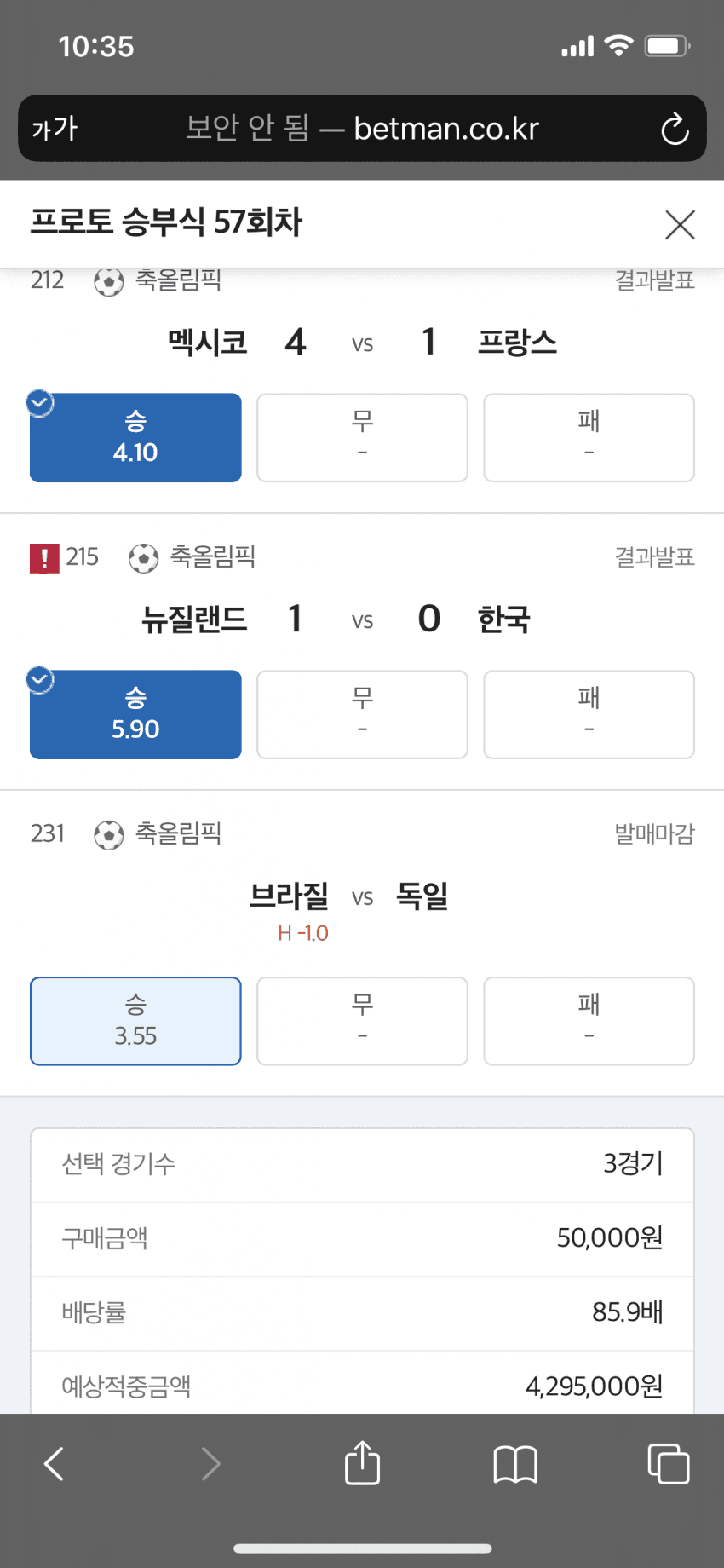Deselect 승 5.90 for 뉴질랜드 vs 한국
The height and width of the screenshot is (1568, 724).
coord(135,714)
